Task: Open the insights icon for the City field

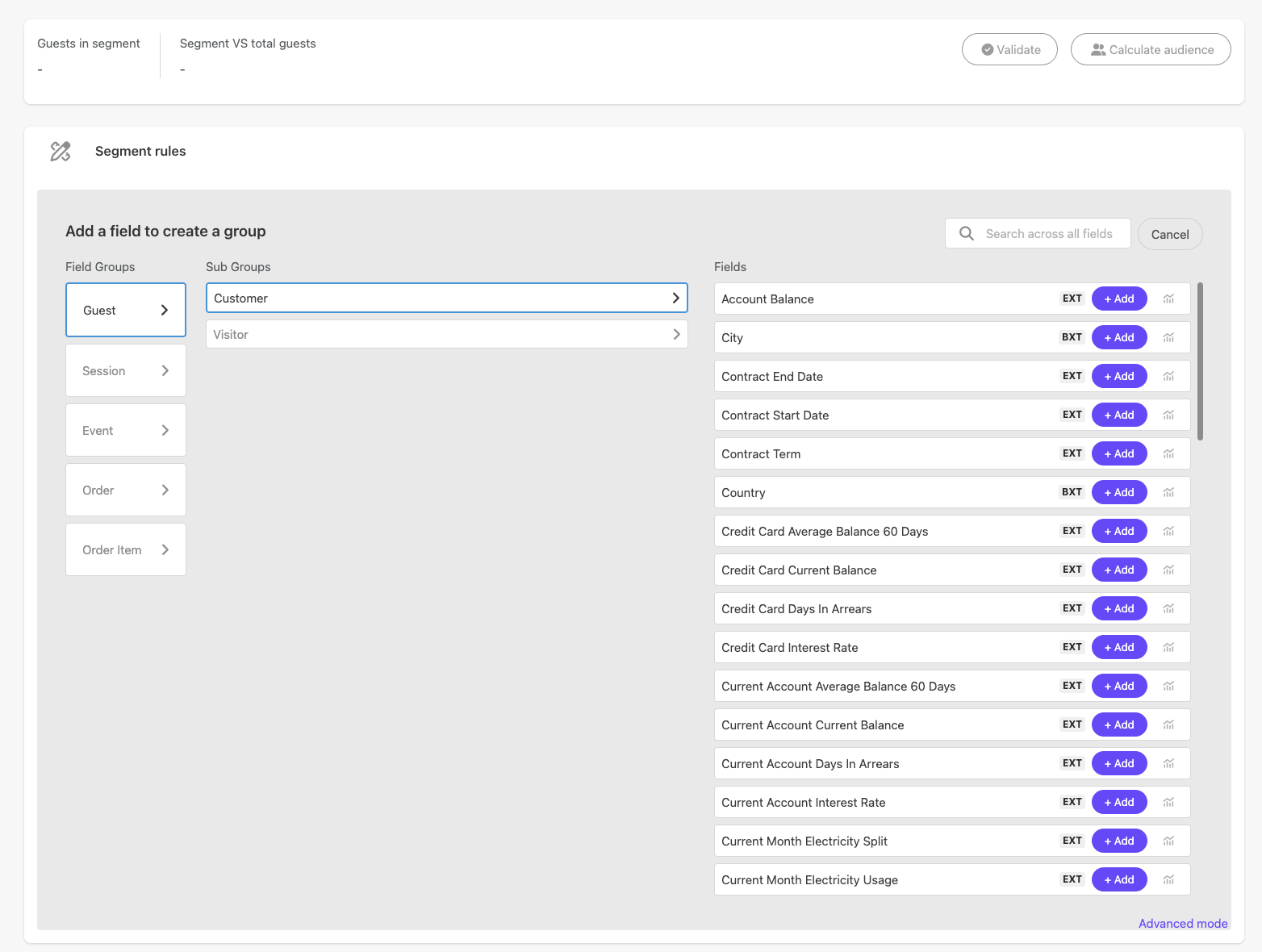Action: click(1168, 337)
